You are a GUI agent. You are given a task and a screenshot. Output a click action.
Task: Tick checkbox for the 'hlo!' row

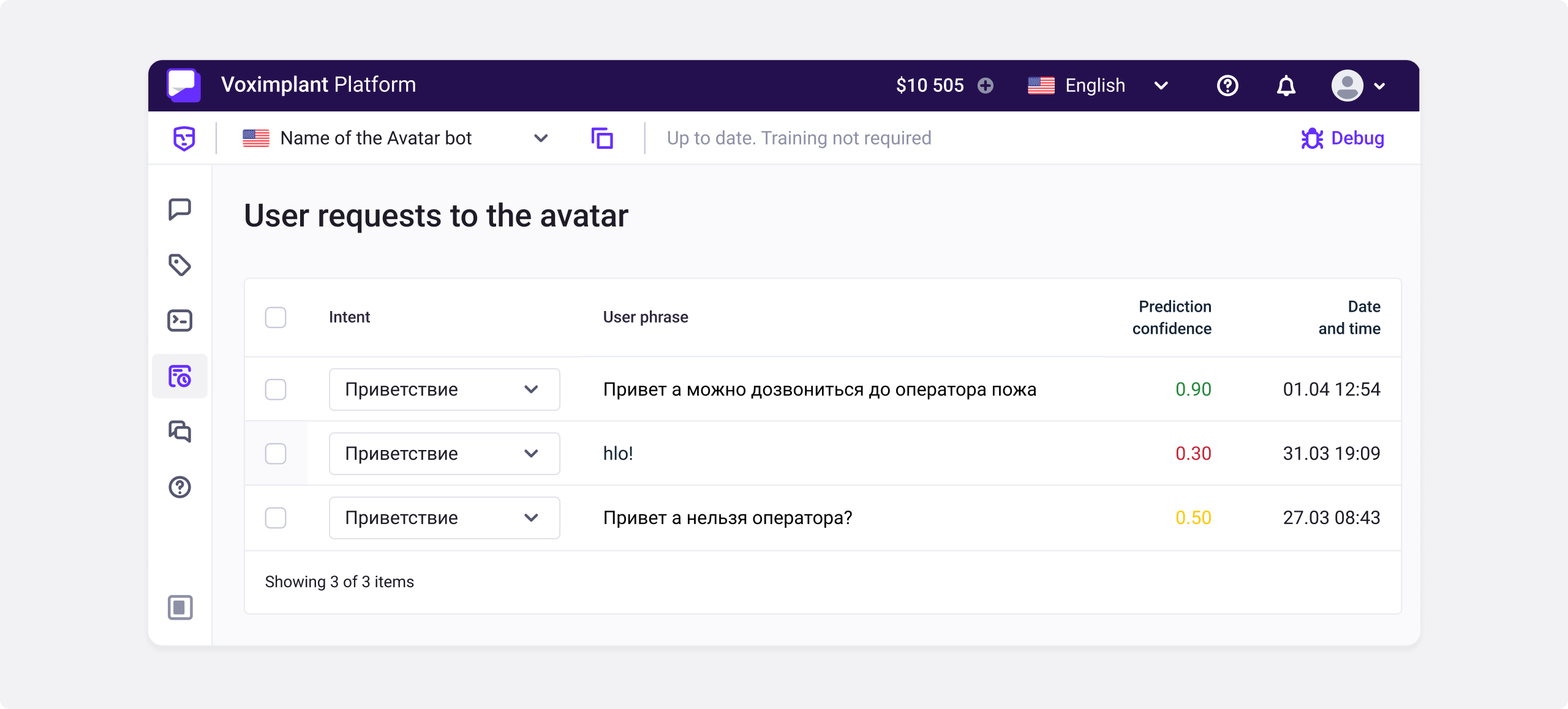tap(276, 454)
